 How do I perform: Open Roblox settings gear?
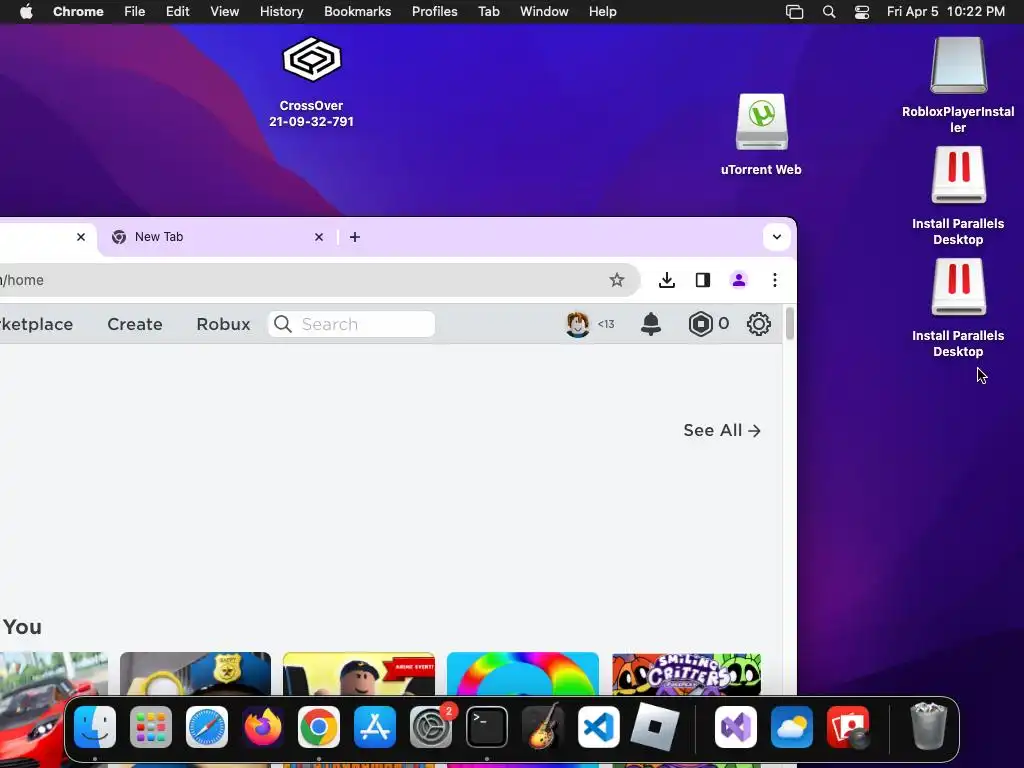point(759,324)
